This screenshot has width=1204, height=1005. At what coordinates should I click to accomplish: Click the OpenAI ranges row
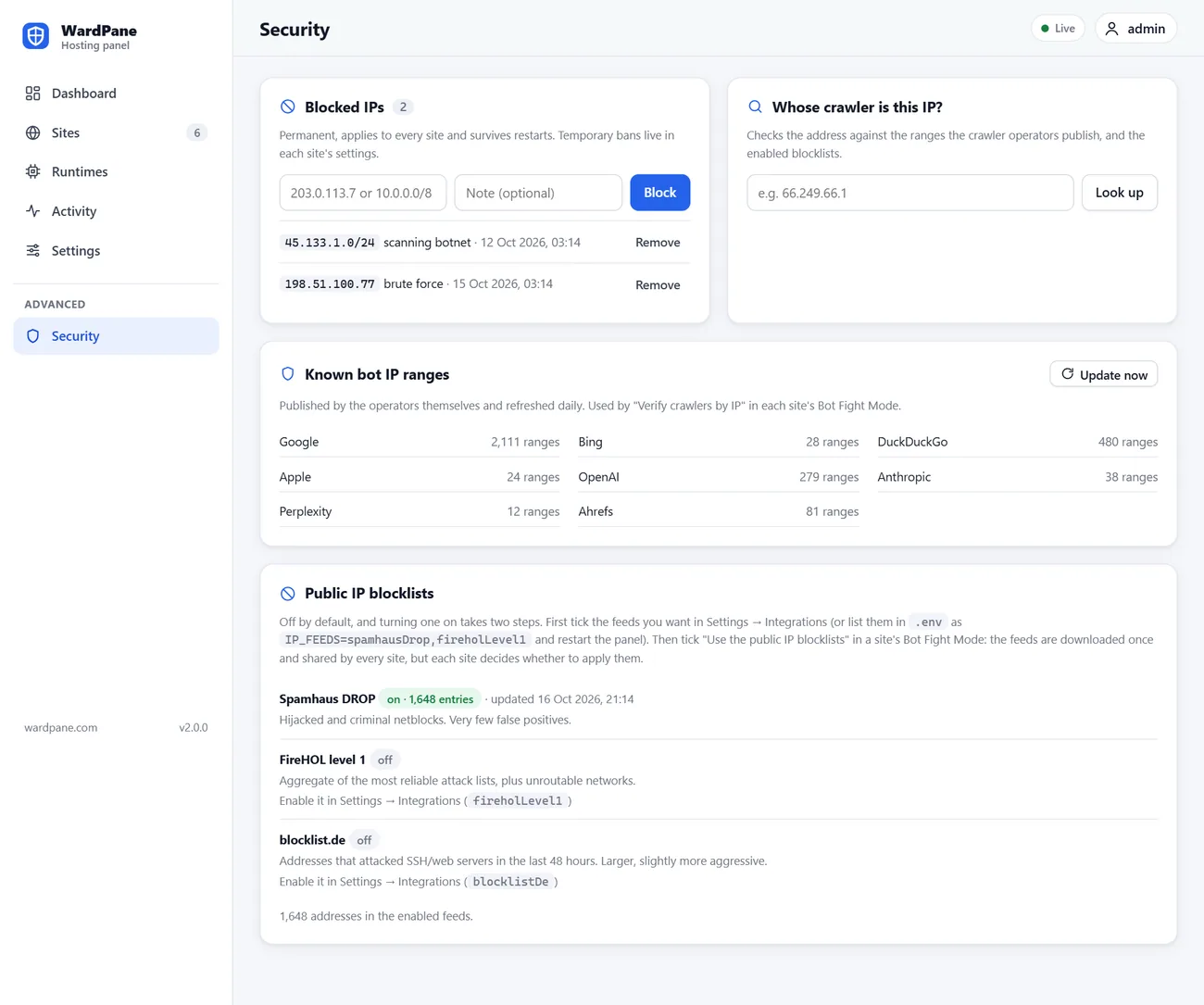pyautogui.click(x=719, y=477)
